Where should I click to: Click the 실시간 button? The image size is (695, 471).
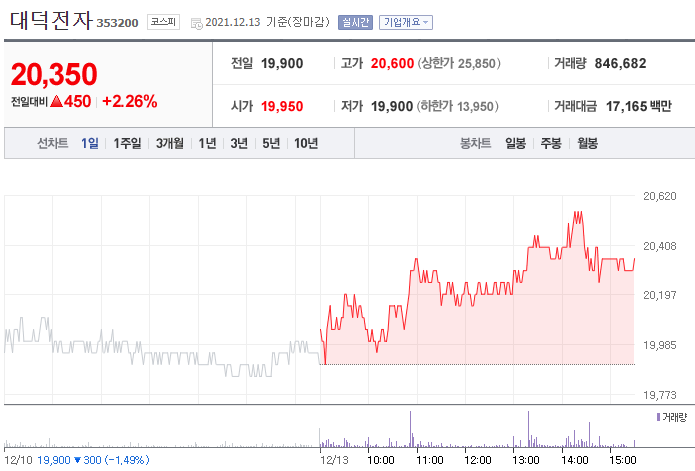pos(355,22)
